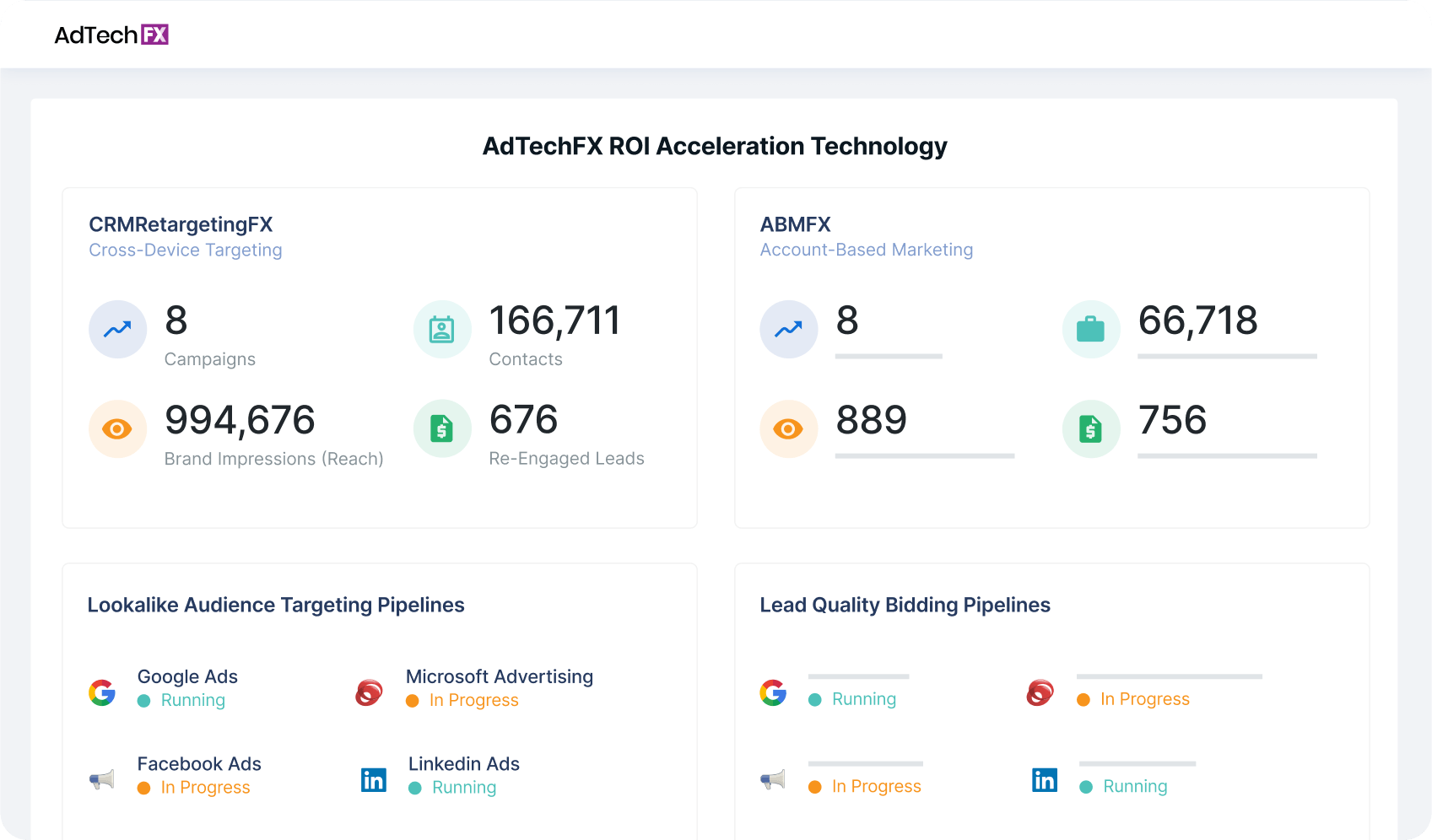Expand the Lead Quality Bidding Pipelines section
The image size is (1432, 840).
click(x=905, y=605)
